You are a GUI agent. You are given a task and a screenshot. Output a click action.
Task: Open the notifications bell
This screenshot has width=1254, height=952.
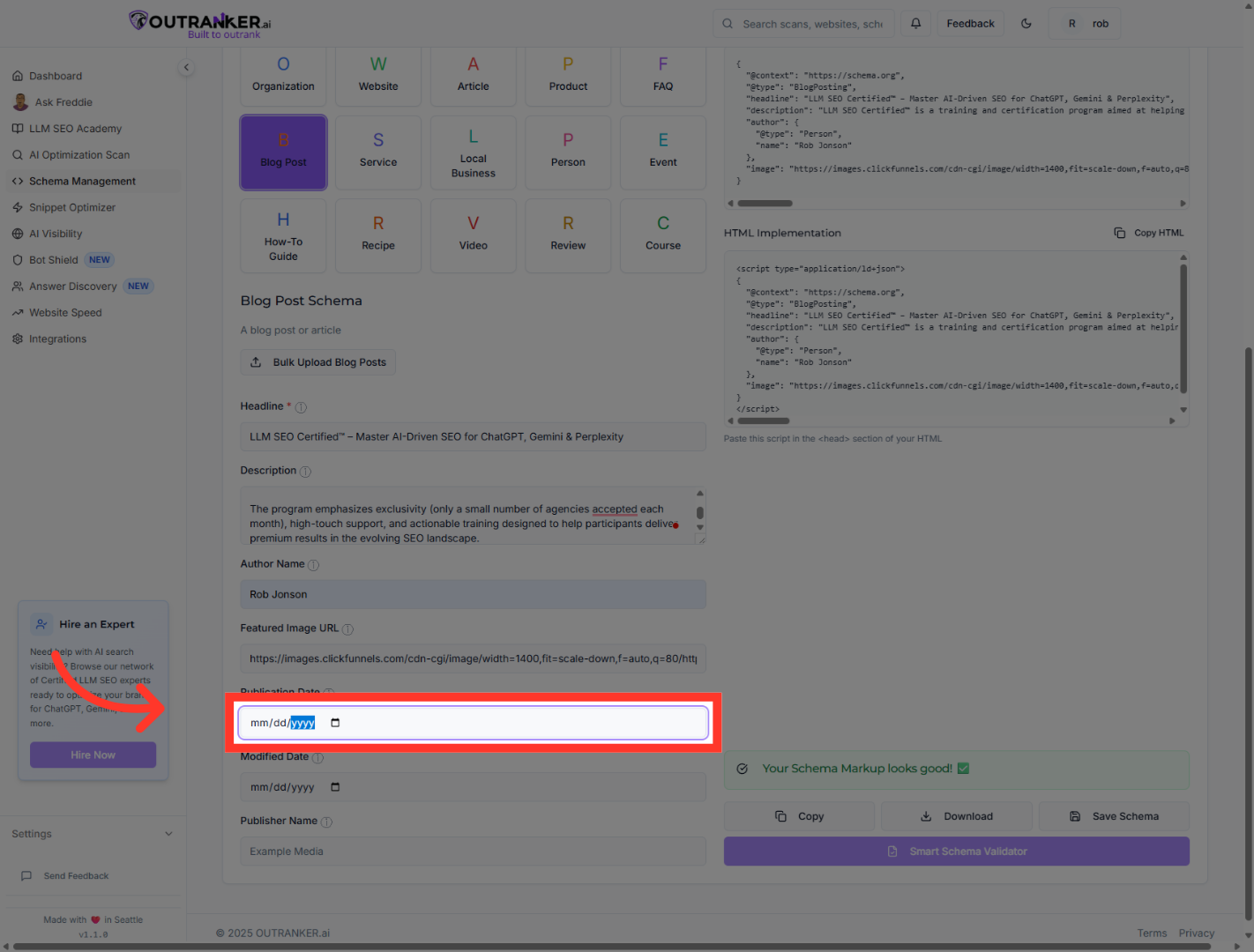[915, 24]
